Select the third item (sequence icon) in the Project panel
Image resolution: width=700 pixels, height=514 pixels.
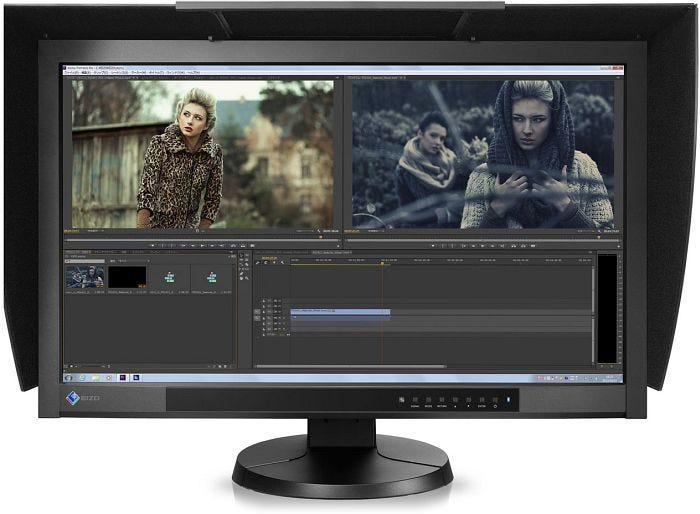click(170, 278)
